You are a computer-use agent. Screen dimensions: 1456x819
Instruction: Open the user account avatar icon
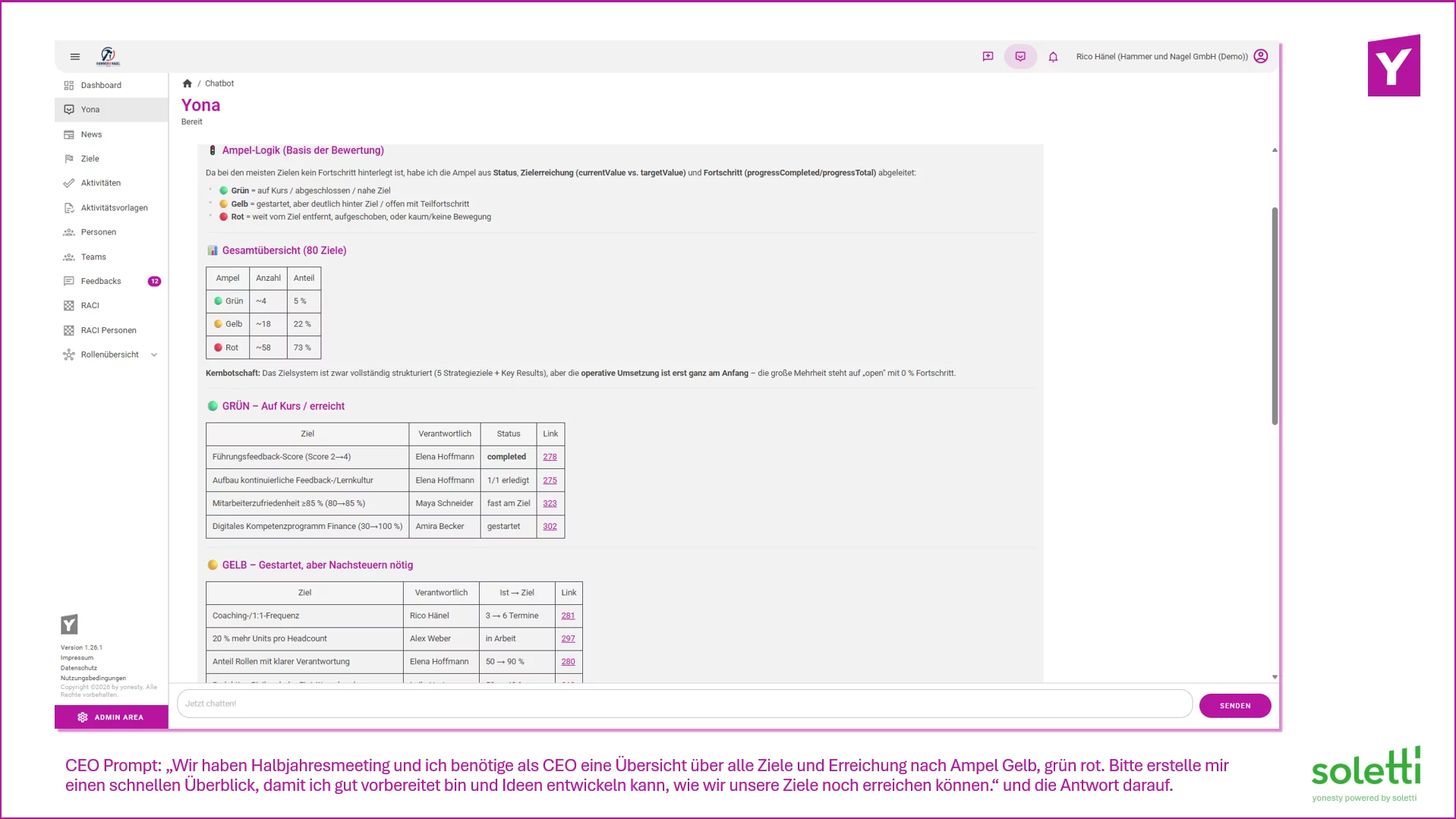pos(1261,56)
